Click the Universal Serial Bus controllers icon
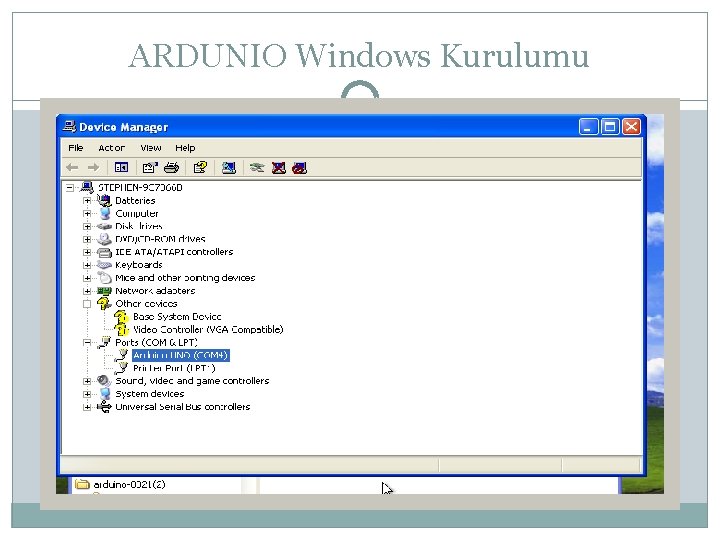 (x=104, y=406)
